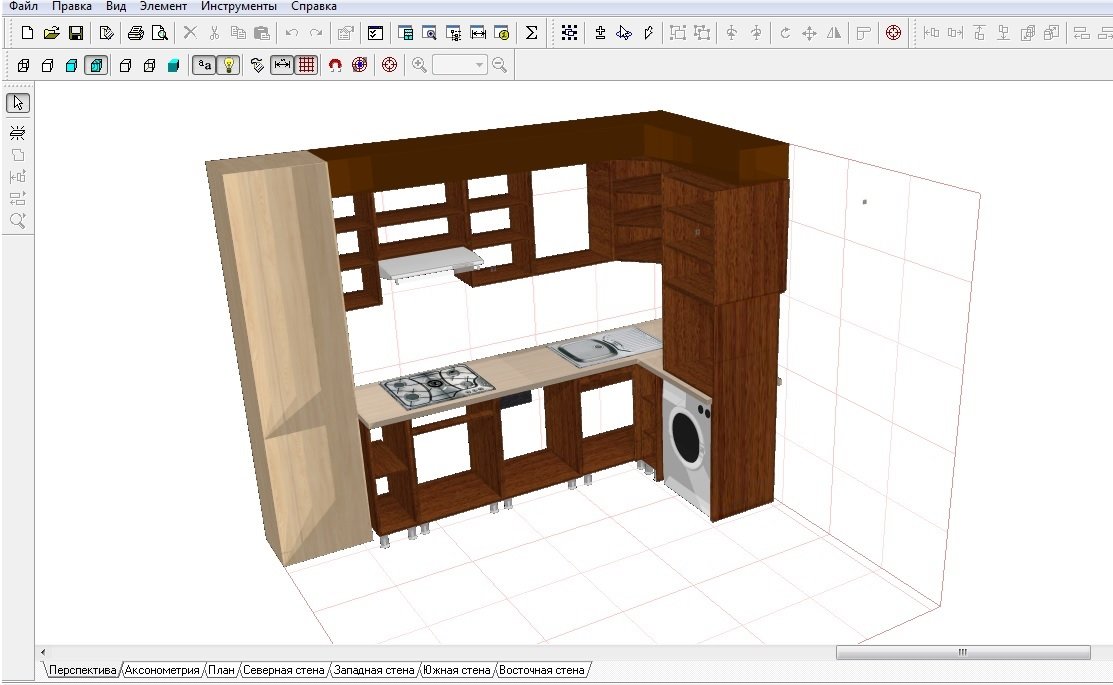Print the kitchen design
This screenshot has width=1113, height=685.
[x=136, y=33]
